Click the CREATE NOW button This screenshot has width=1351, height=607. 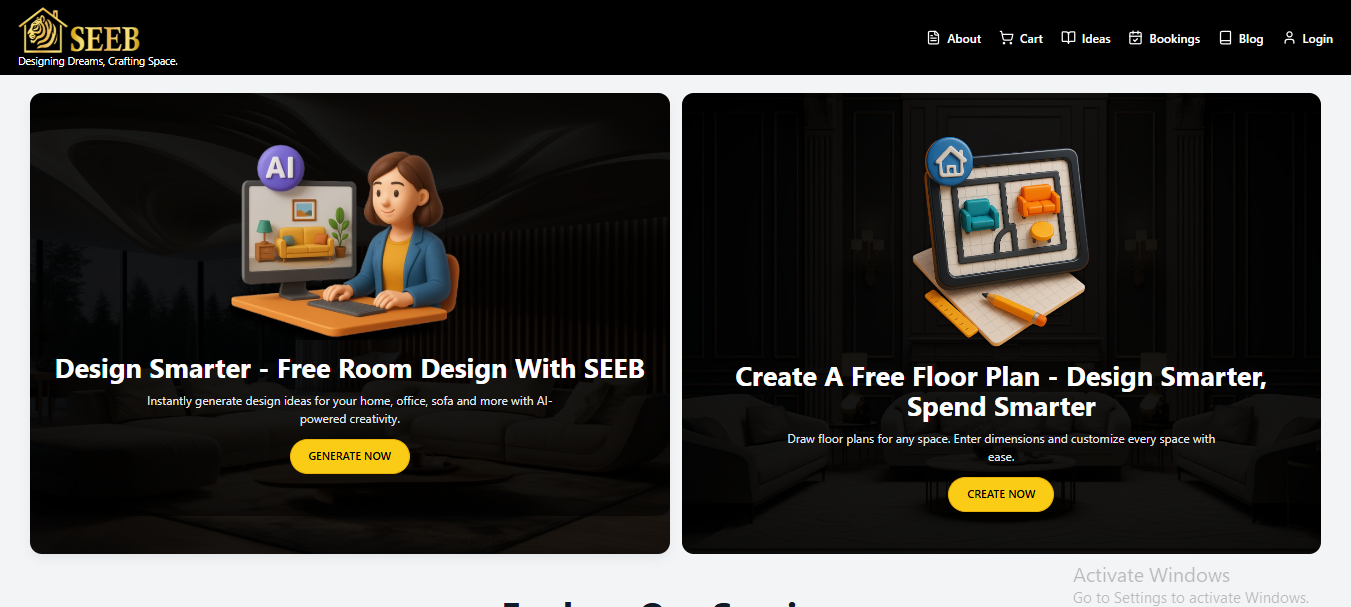click(1001, 494)
